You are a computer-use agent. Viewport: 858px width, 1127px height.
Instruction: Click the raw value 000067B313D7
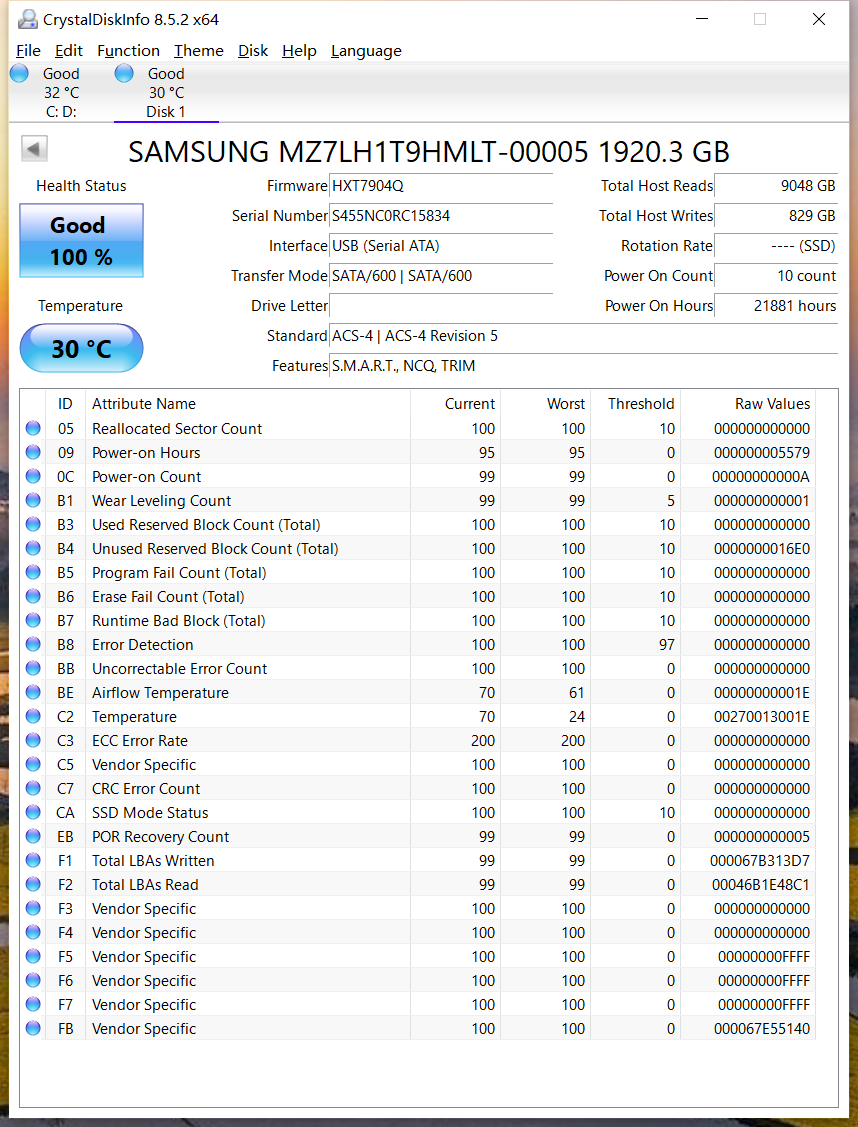coord(760,861)
